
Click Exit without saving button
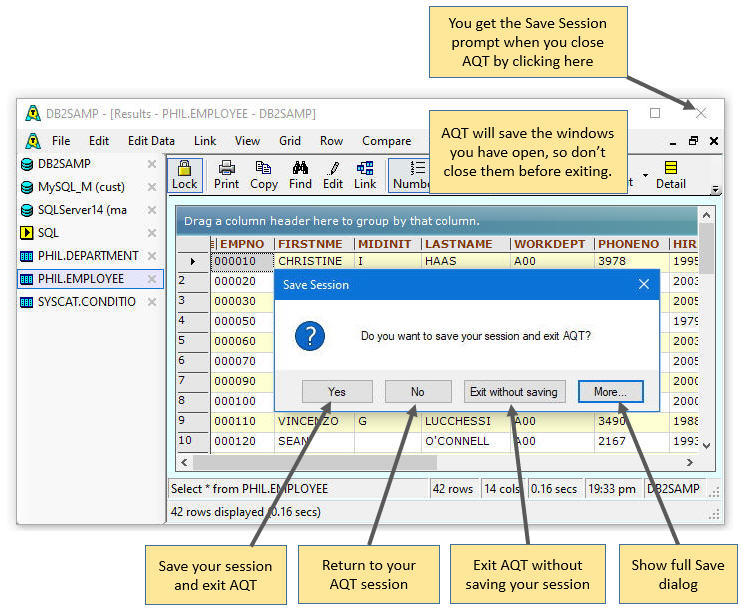point(514,392)
